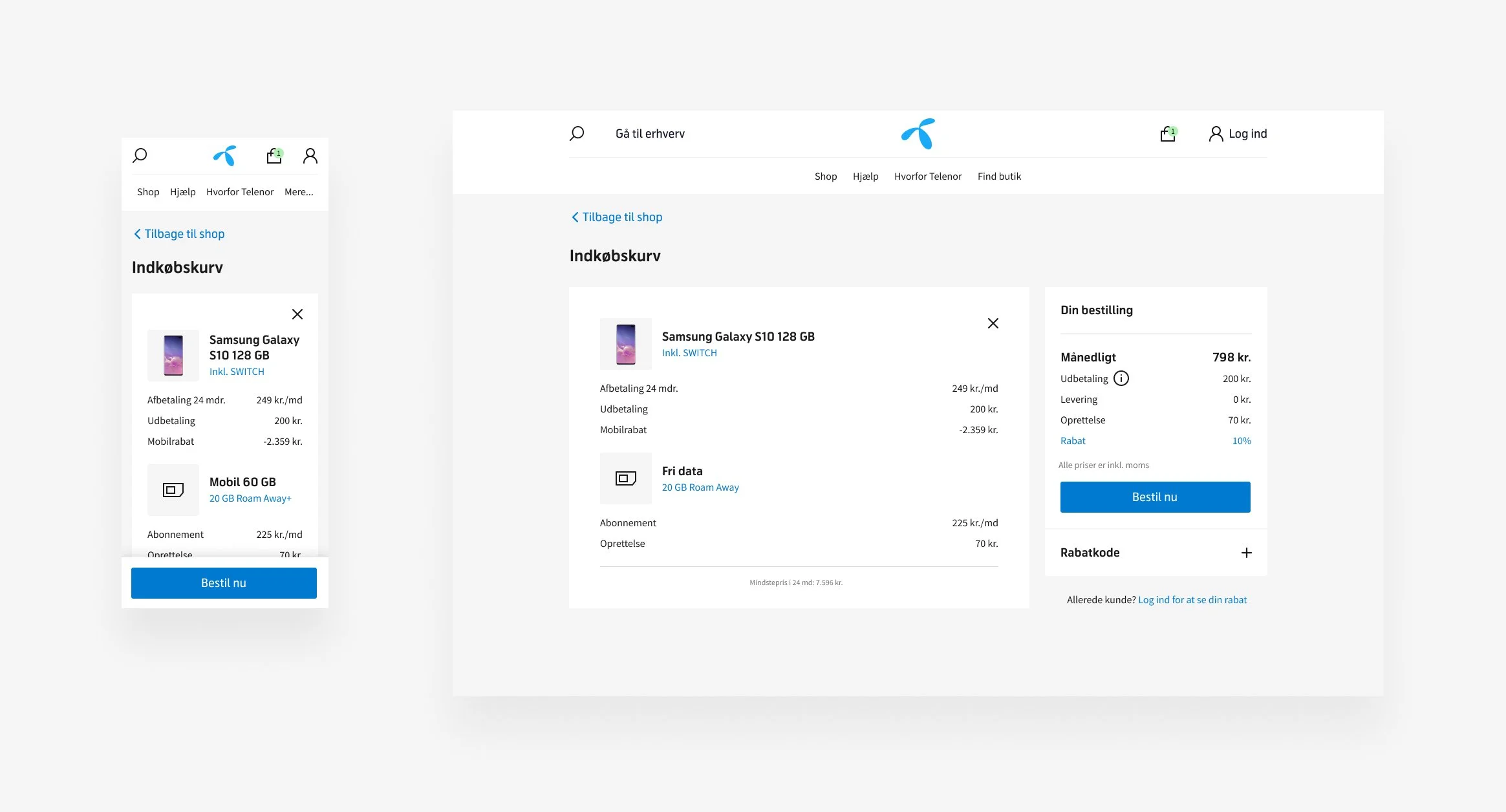Click Bestil nu in the Din bestilling panel
The width and height of the screenshot is (1506, 812).
point(1156,497)
